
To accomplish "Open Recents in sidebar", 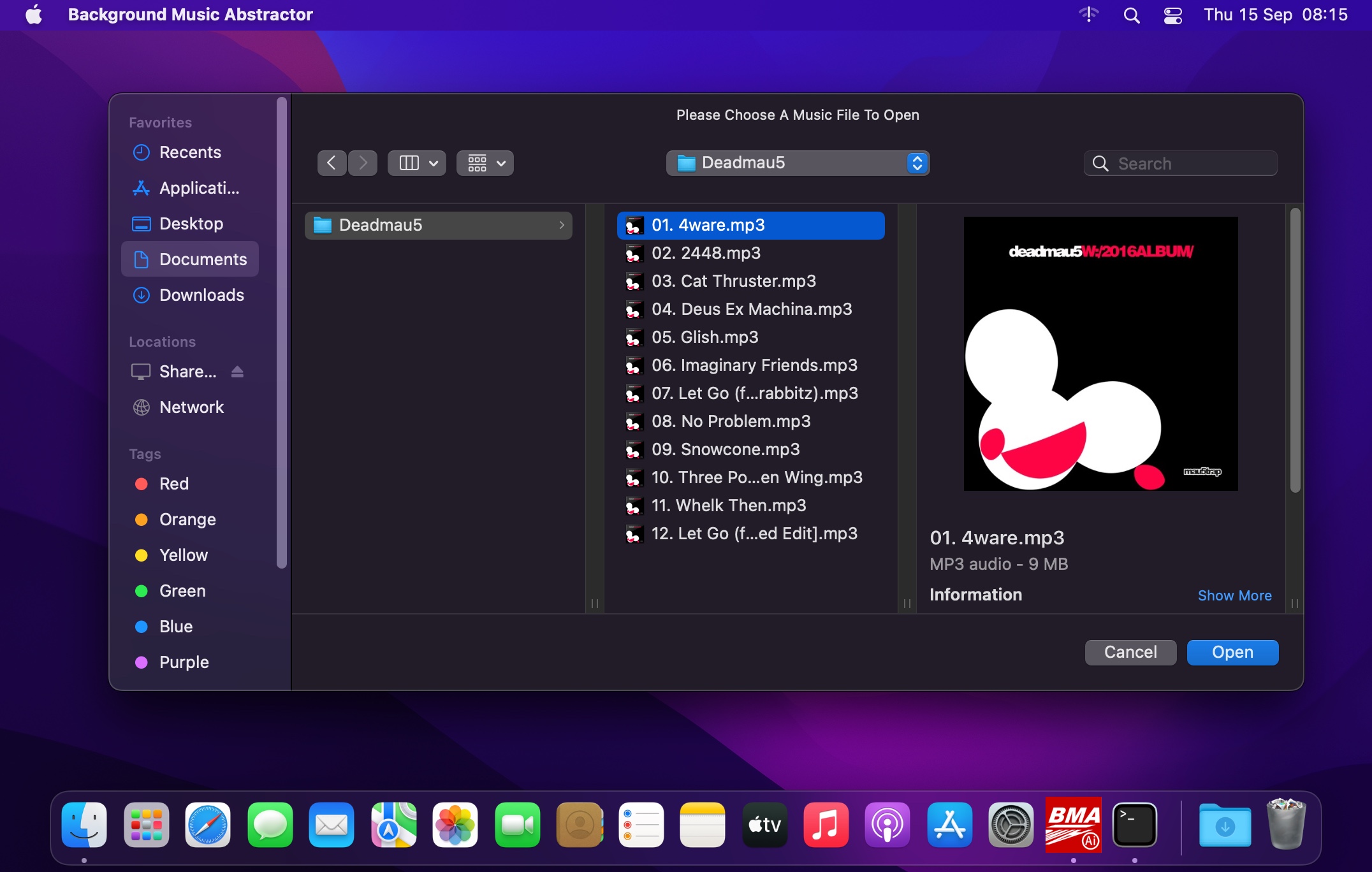I will coord(189,152).
